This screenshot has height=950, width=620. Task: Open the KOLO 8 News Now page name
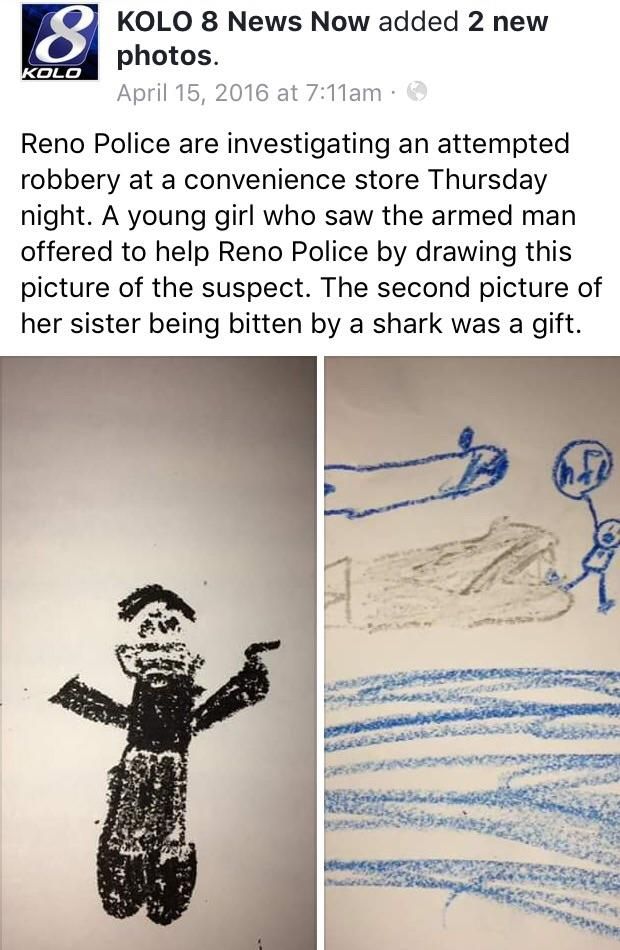click(242, 22)
